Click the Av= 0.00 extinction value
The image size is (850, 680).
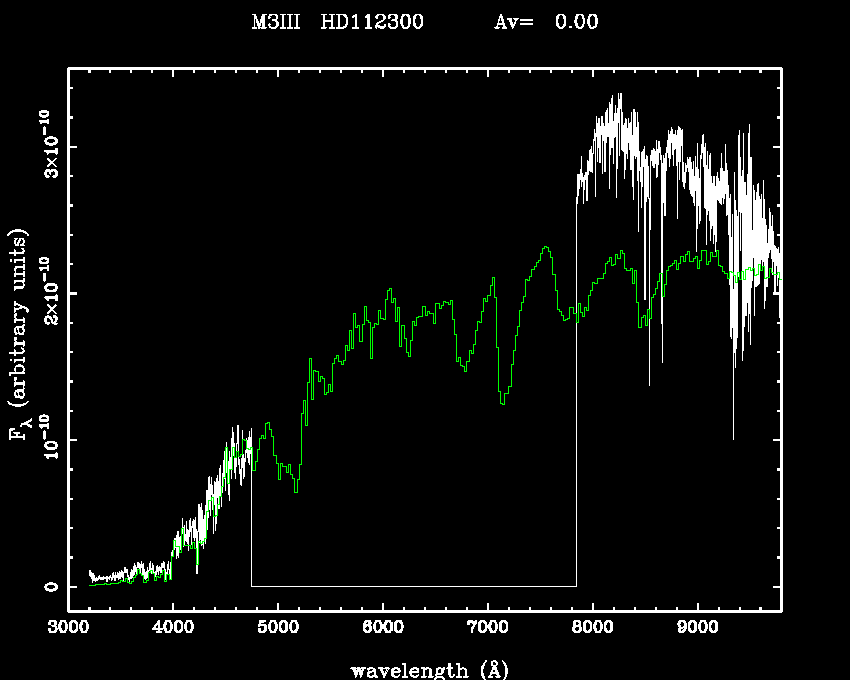pyautogui.click(x=546, y=22)
